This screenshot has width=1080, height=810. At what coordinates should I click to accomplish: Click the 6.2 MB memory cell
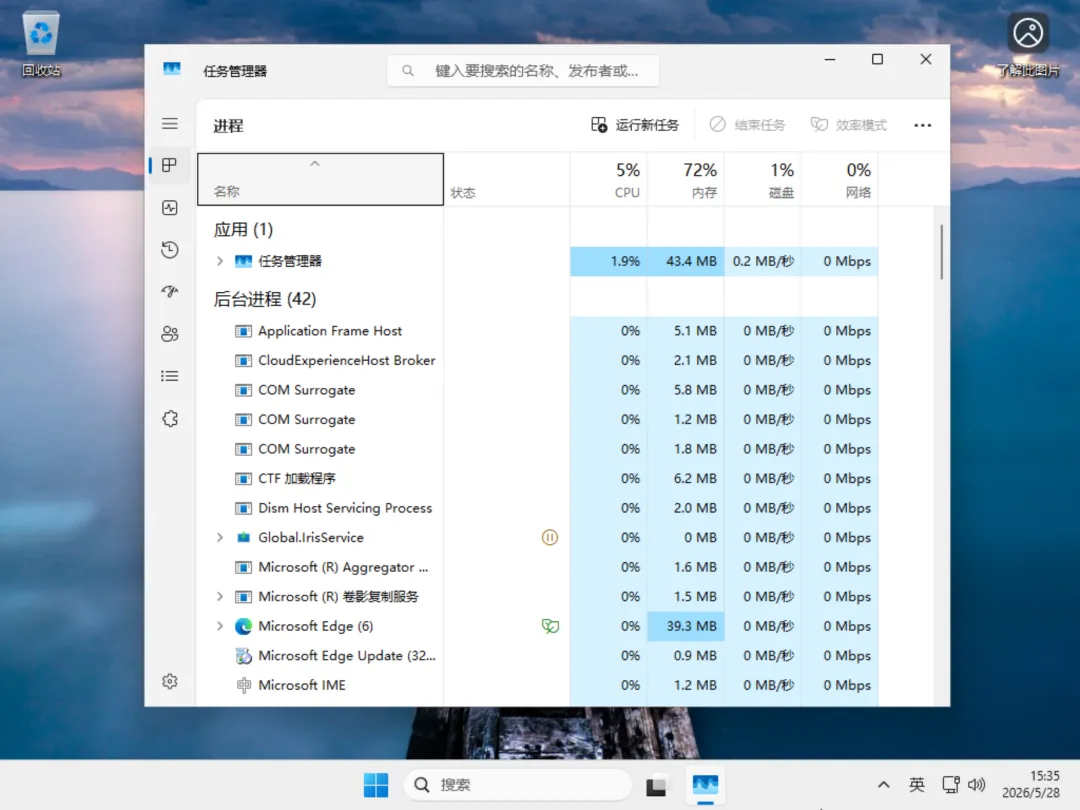686,479
